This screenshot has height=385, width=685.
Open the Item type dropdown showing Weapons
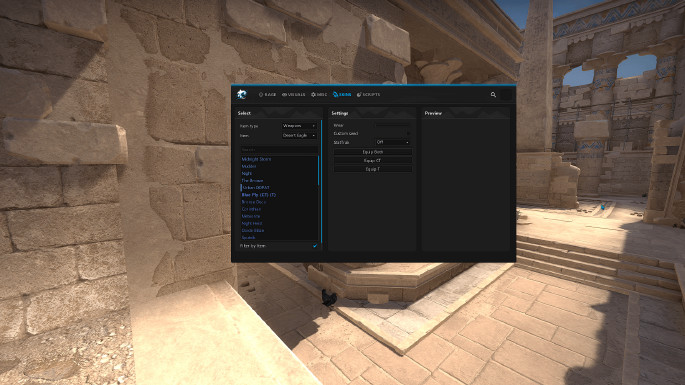point(299,126)
